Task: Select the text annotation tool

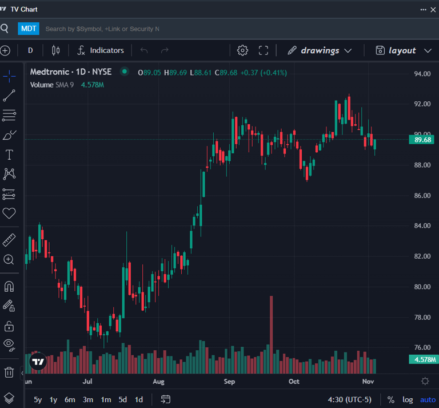Action: click(x=9, y=155)
